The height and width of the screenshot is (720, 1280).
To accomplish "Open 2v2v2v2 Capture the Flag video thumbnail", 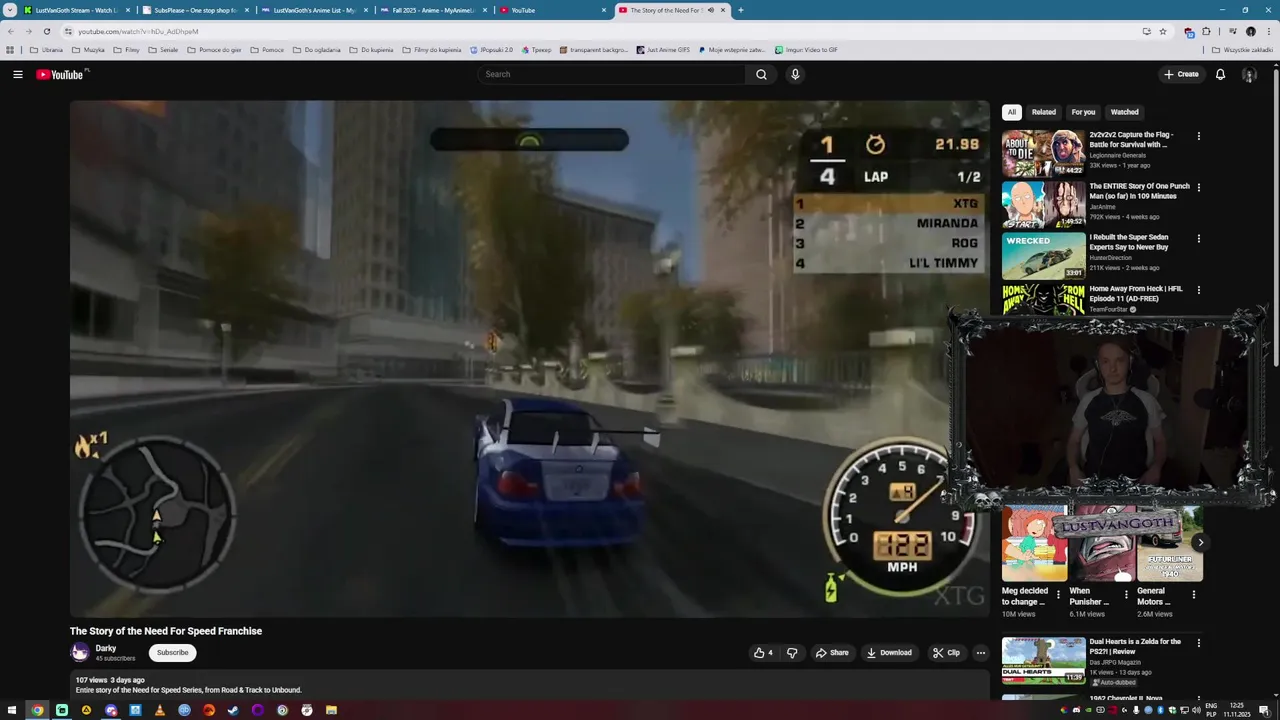I will (1044, 153).
